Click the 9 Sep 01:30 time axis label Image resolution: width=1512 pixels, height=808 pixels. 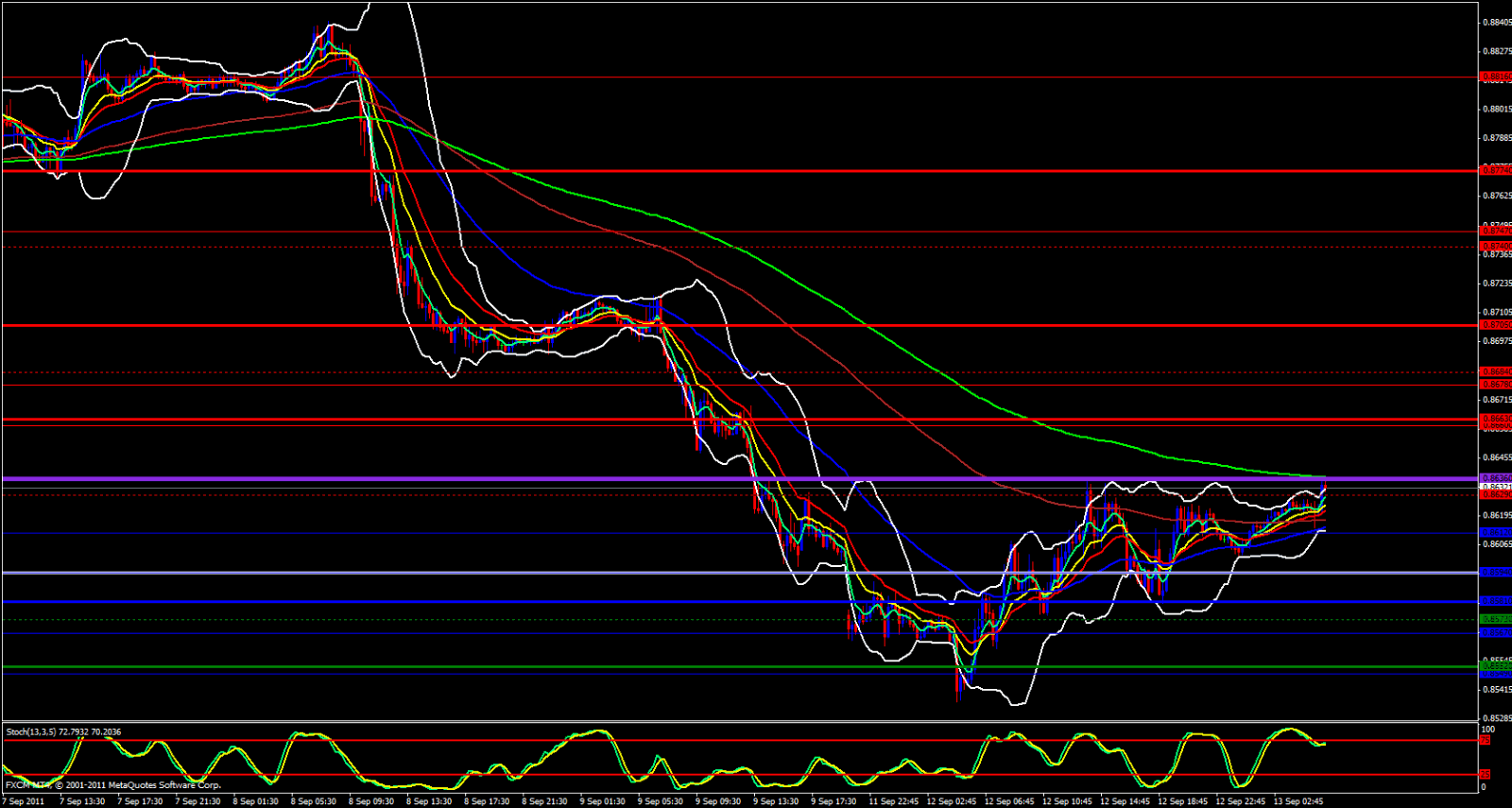602,801
